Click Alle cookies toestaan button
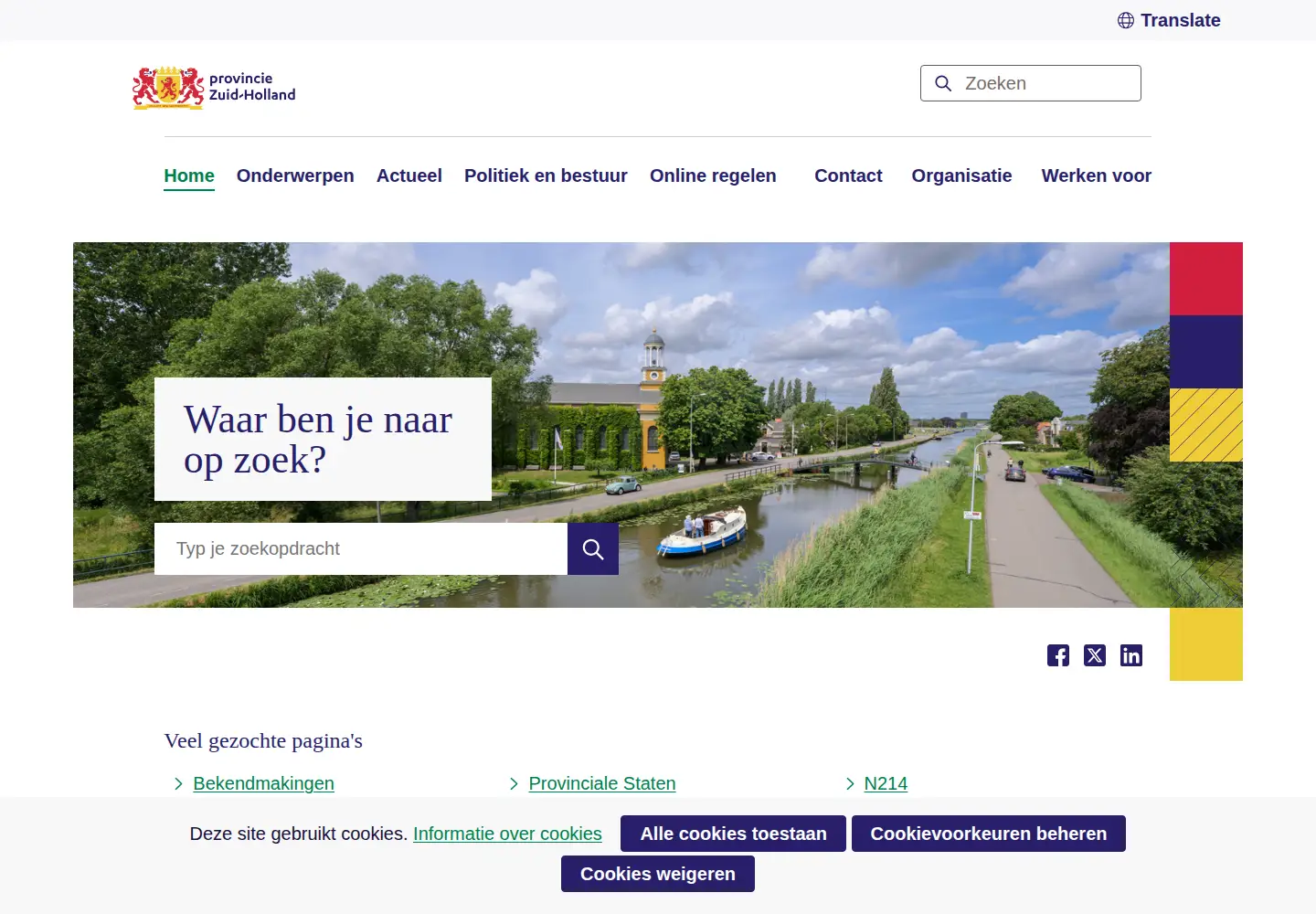1316x914 pixels. pos(733,834)
